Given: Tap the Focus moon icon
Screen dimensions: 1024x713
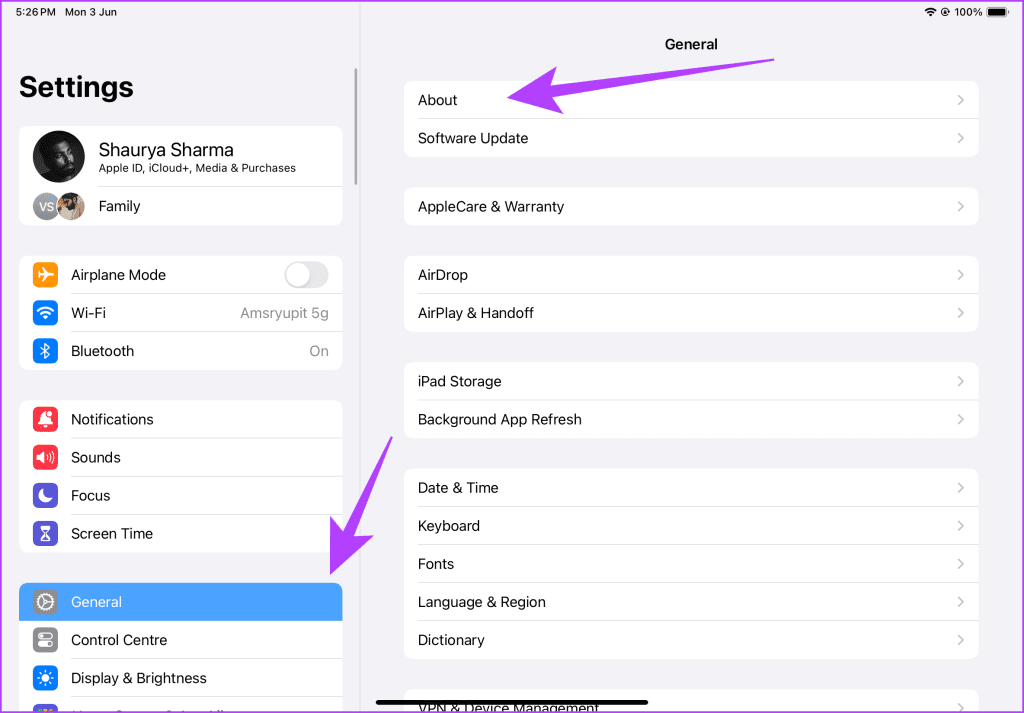Looking at the screenshot, I should point(45,495).
